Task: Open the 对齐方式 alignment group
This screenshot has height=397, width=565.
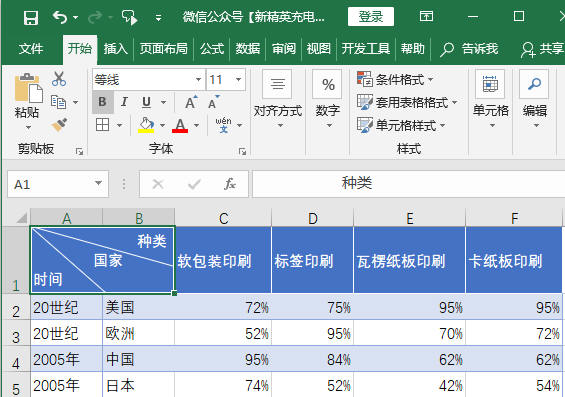Action: (x=277, y=99)
